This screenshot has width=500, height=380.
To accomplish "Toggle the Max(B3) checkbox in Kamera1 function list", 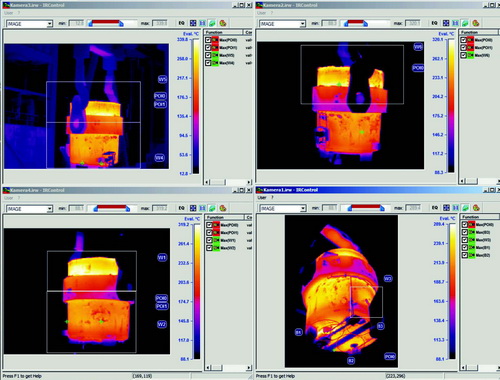I will (465, 232).
